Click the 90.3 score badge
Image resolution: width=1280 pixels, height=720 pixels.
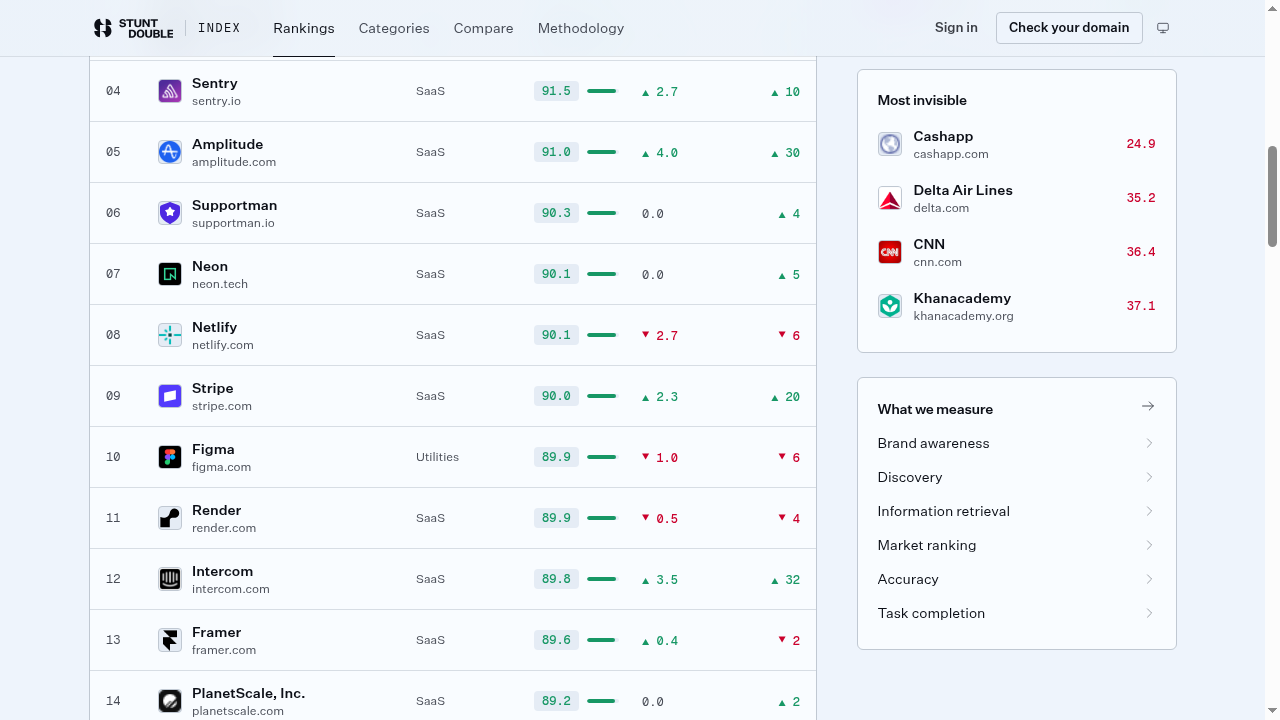point(556,213)
